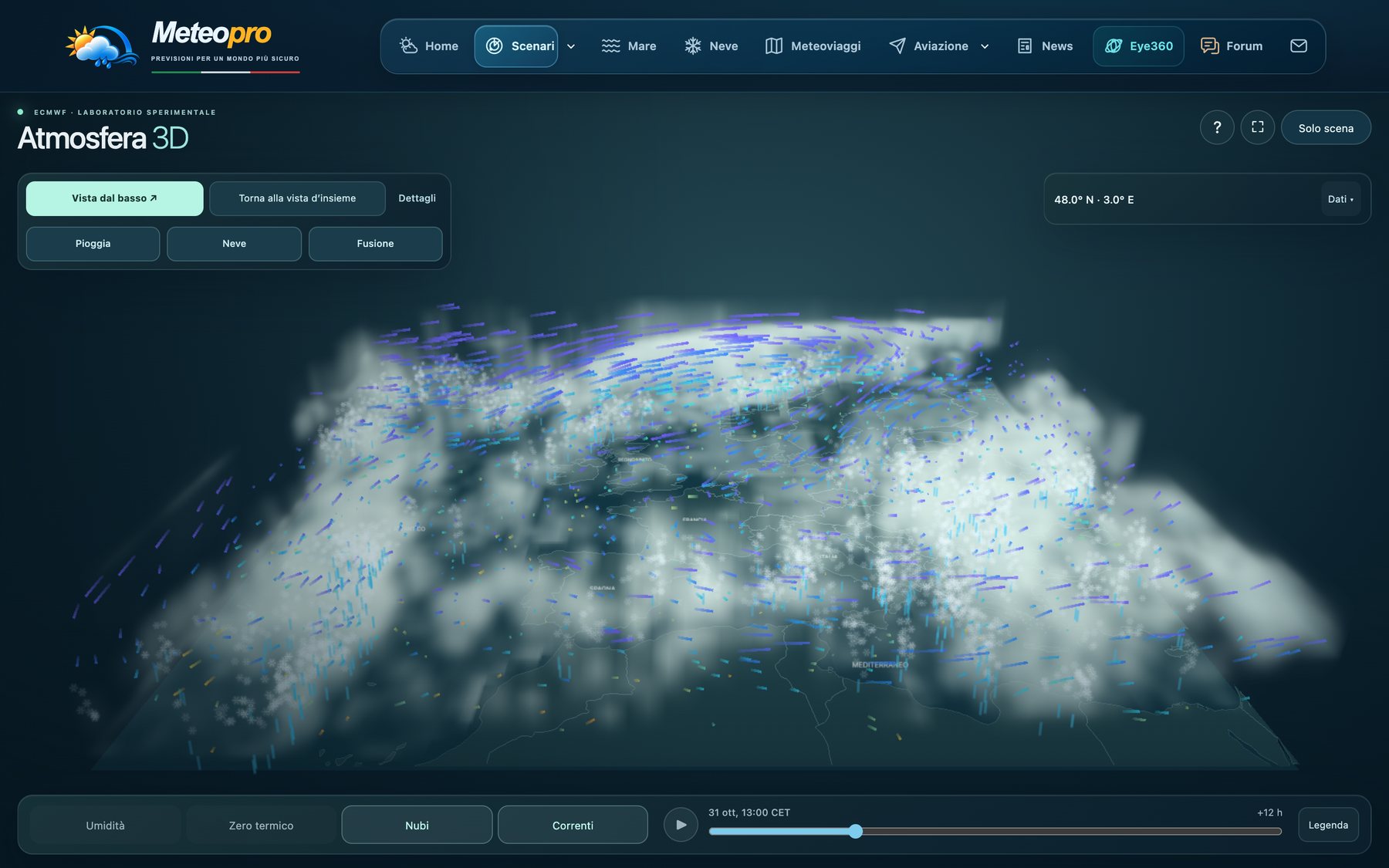The width and height of the screenshot is (1389, 868).
Task: Click the News newspaper icon
Action: 1025,46
